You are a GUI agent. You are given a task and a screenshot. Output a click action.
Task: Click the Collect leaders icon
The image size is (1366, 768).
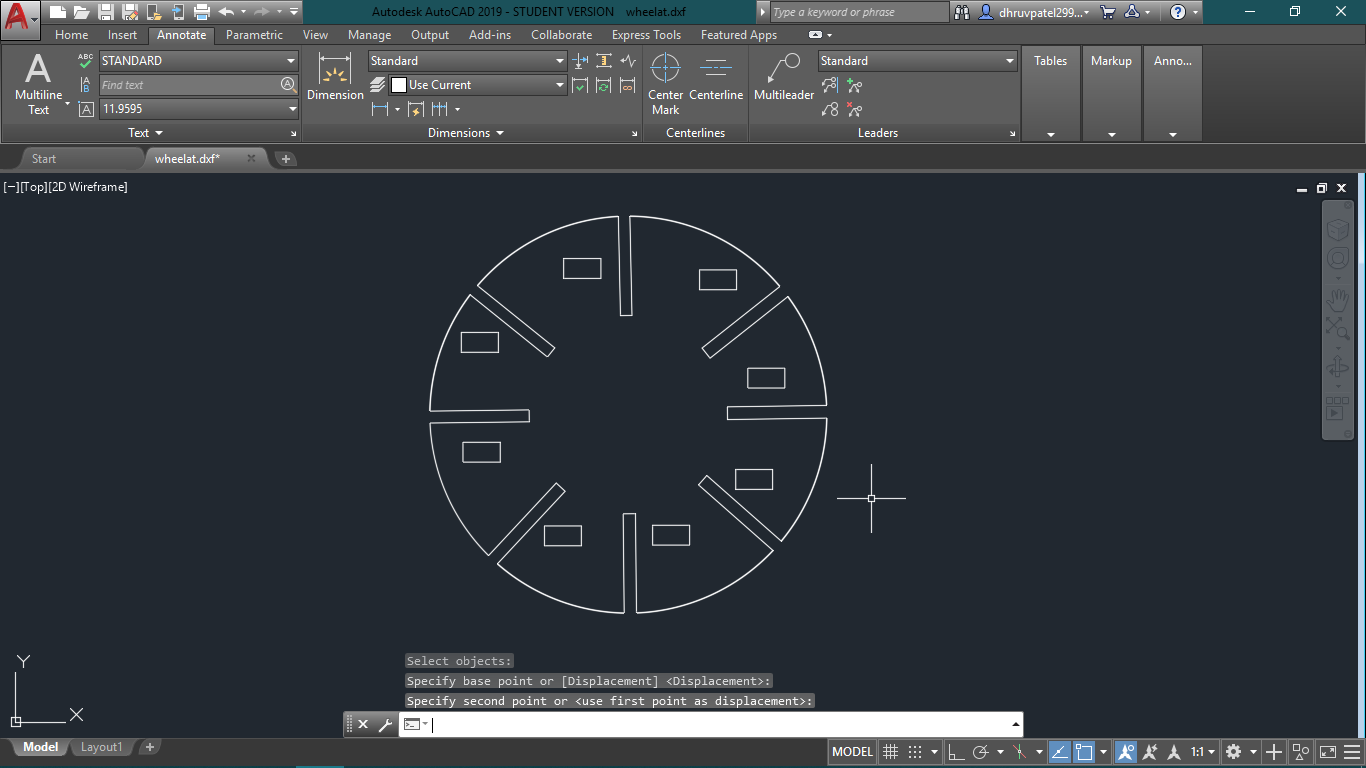coord(830,110)
